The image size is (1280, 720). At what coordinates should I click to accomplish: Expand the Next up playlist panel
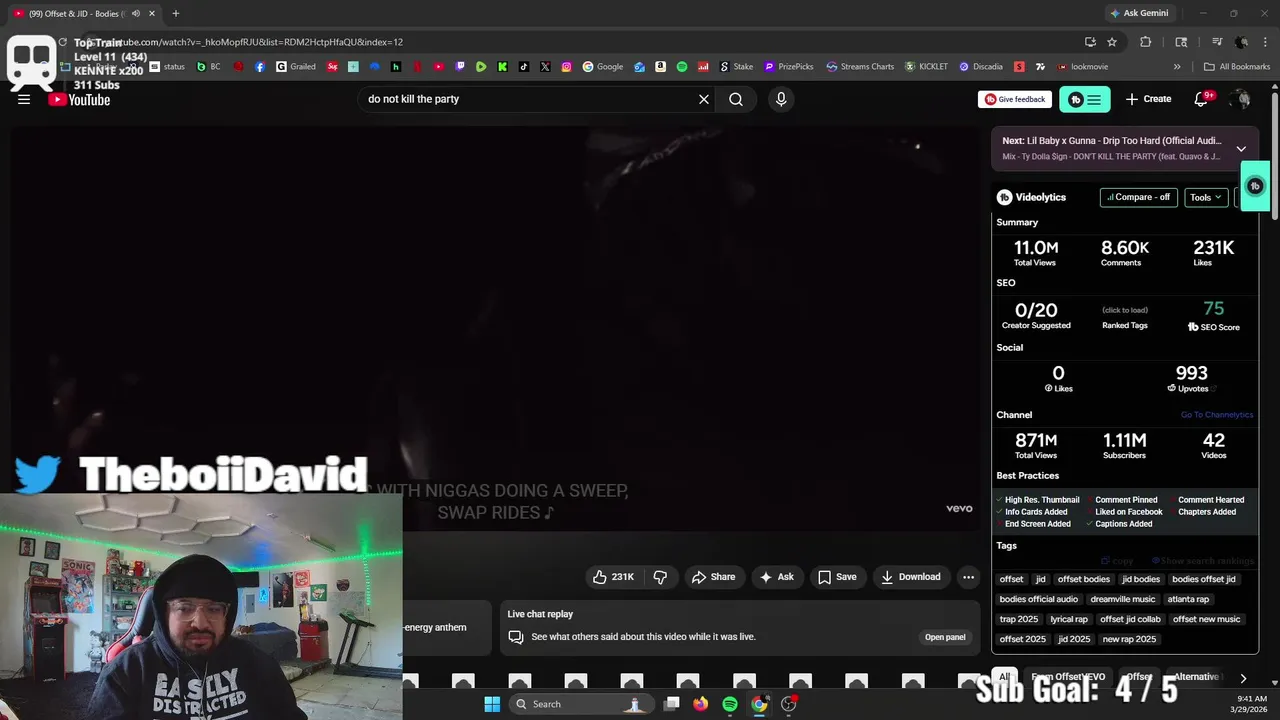(1241, 149)
